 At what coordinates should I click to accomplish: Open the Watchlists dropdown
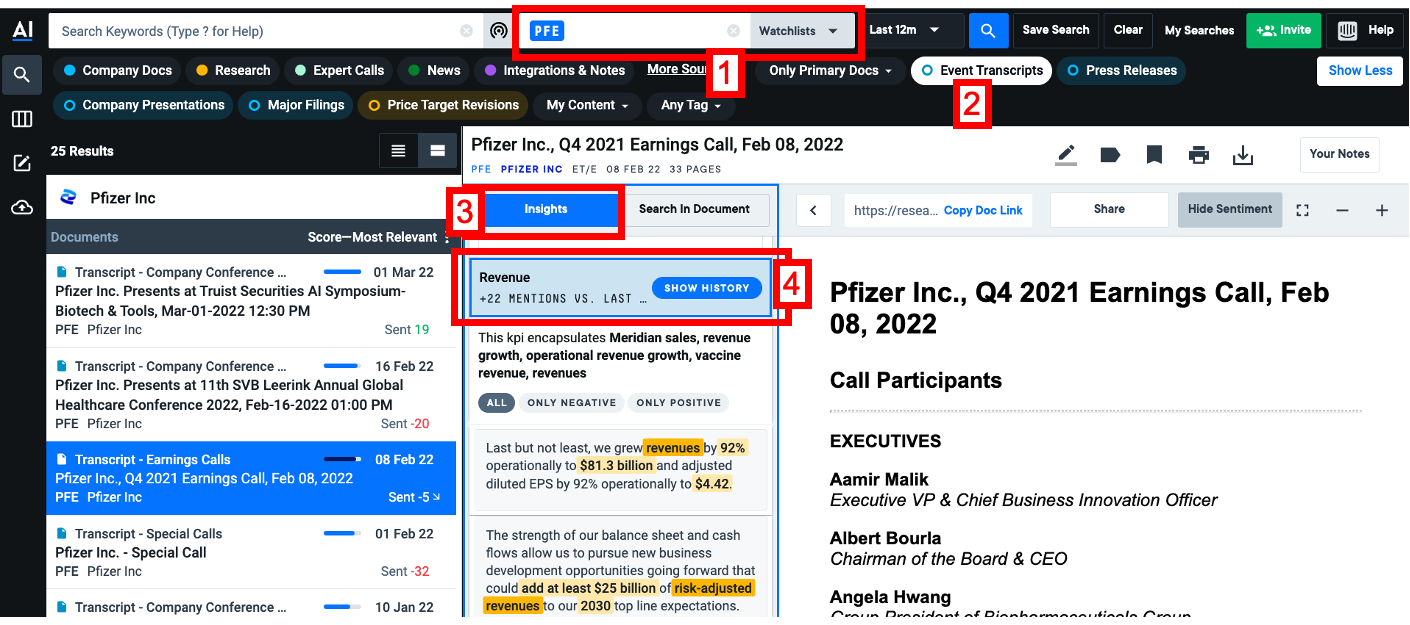pyautogui.click(x=799, y=31)
